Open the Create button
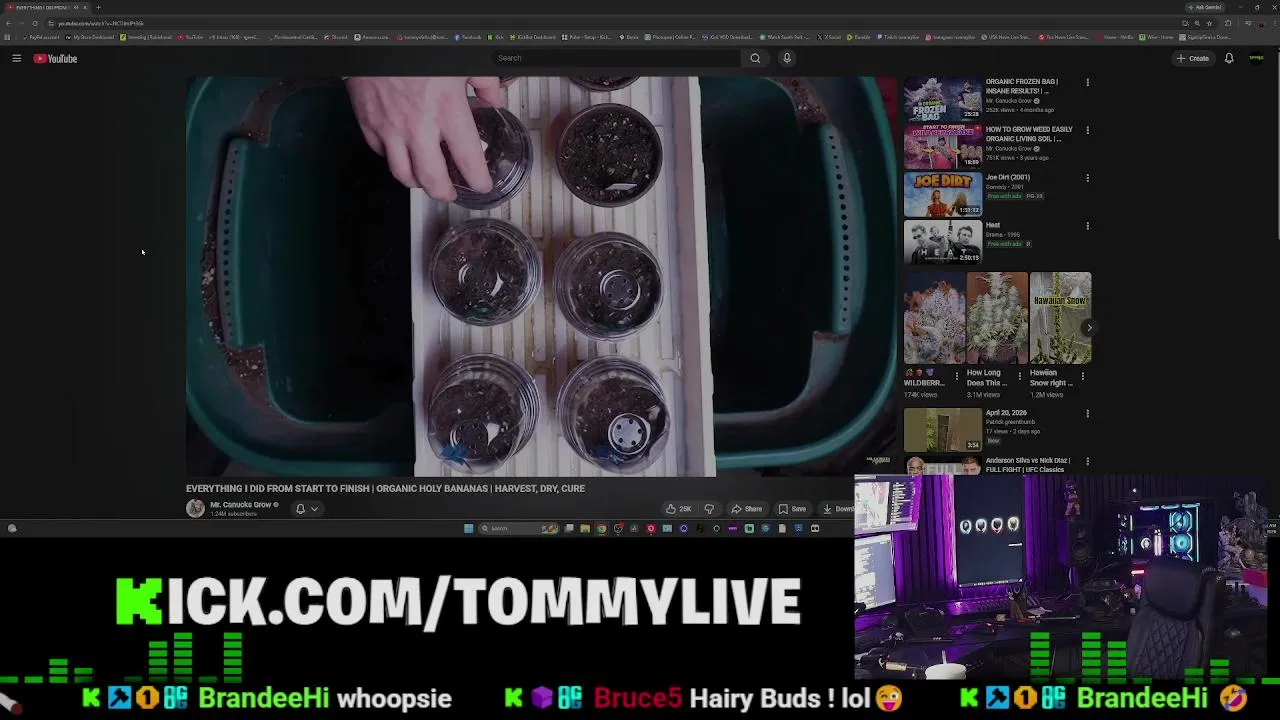 click(x=1193, y=59)
